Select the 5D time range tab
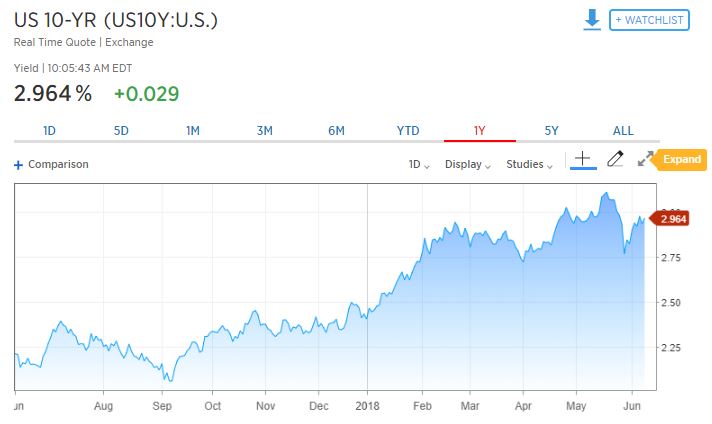 (x=121, y=131)
